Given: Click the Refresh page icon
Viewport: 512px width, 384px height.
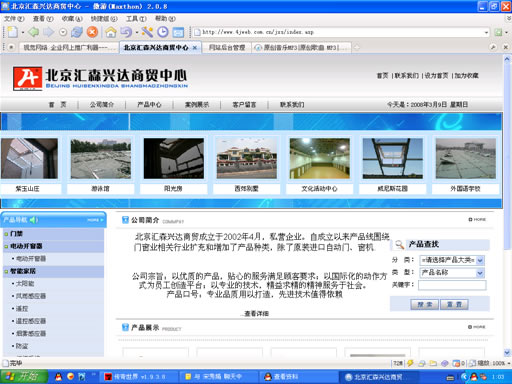Looking at the screenshot, I should [77, 32].
